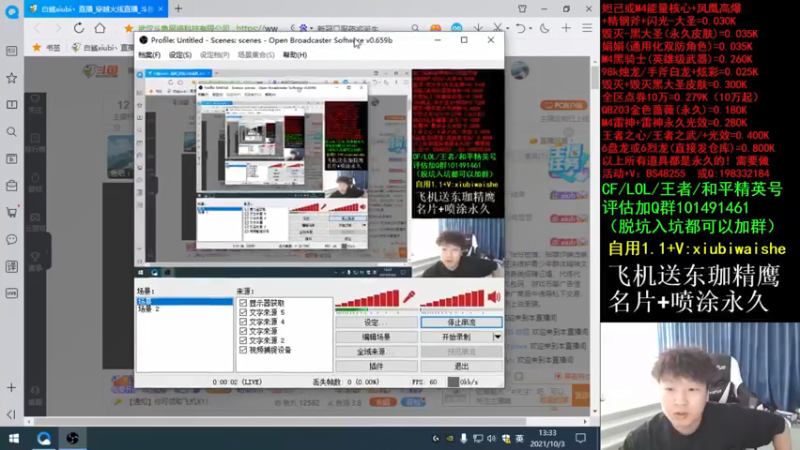Click the scissors screenshot tool icon

(497, 28)
